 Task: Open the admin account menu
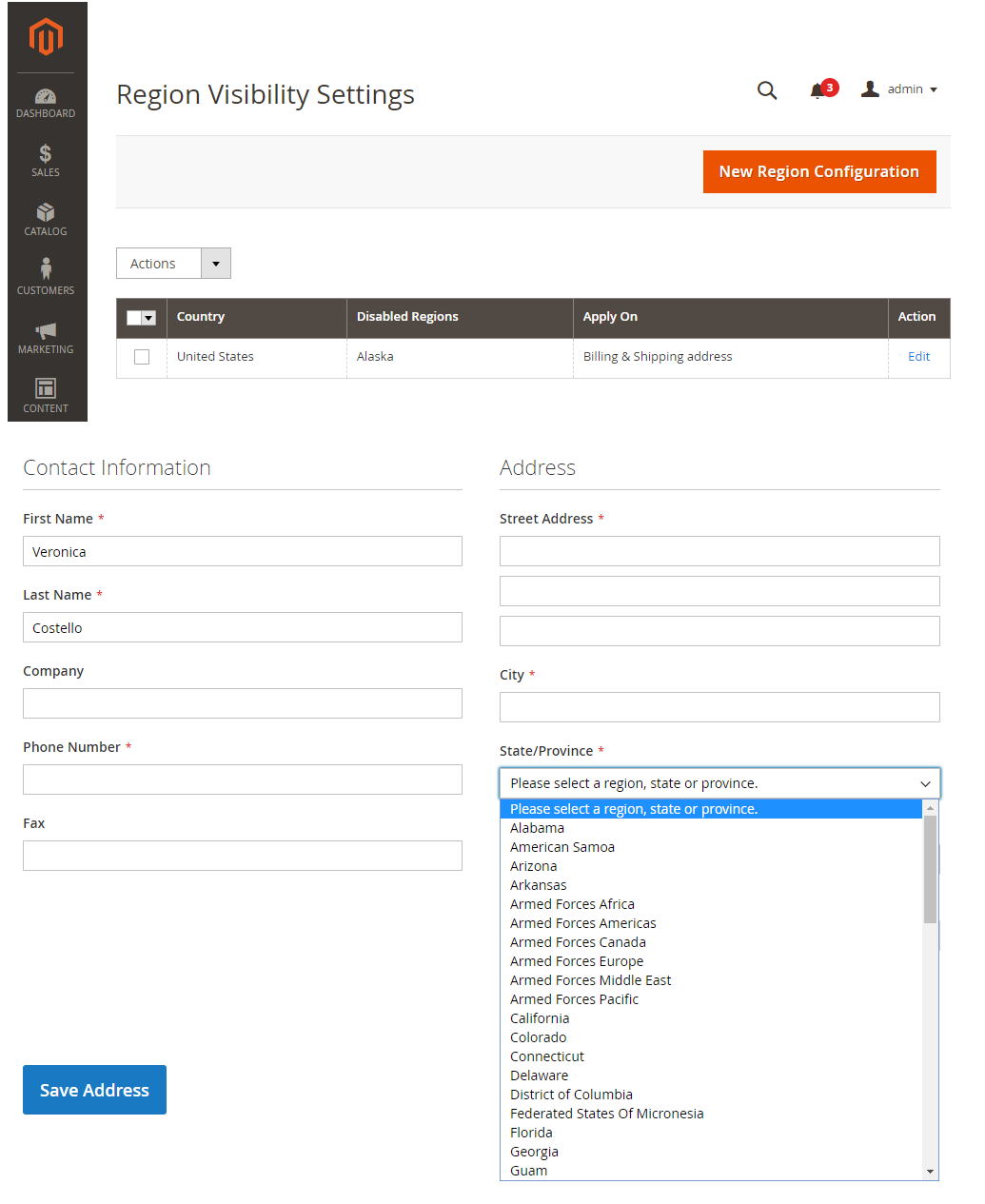pos(899,89)
